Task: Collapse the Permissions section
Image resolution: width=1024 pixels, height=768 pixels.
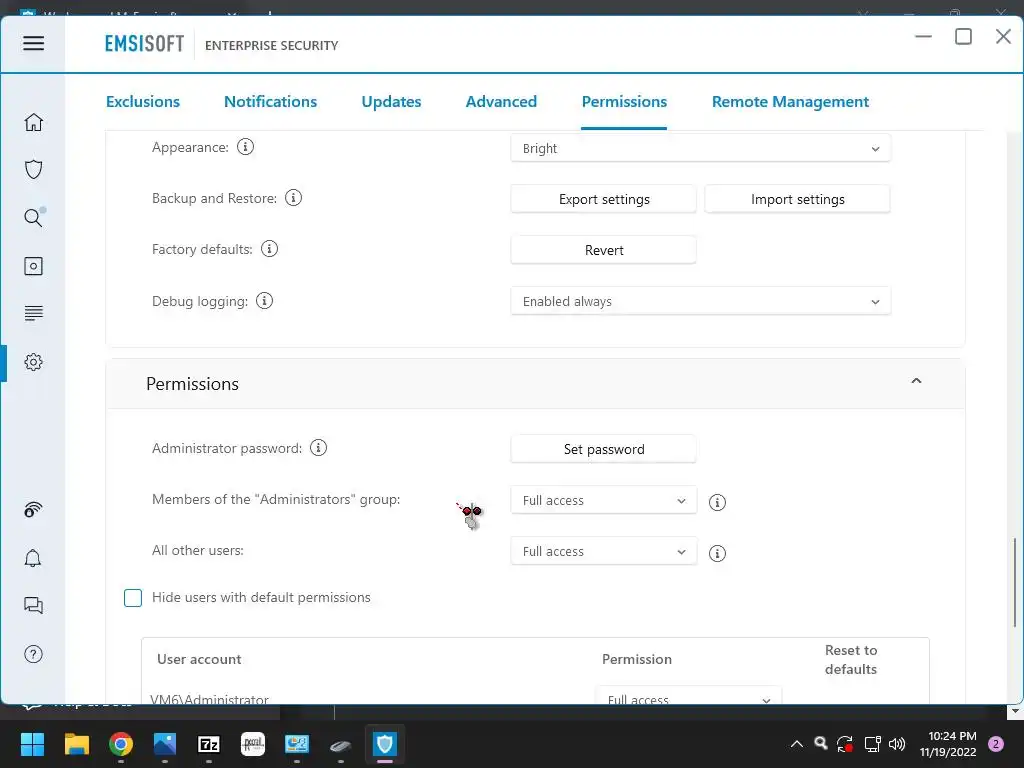Action: (x=916, y=381)
